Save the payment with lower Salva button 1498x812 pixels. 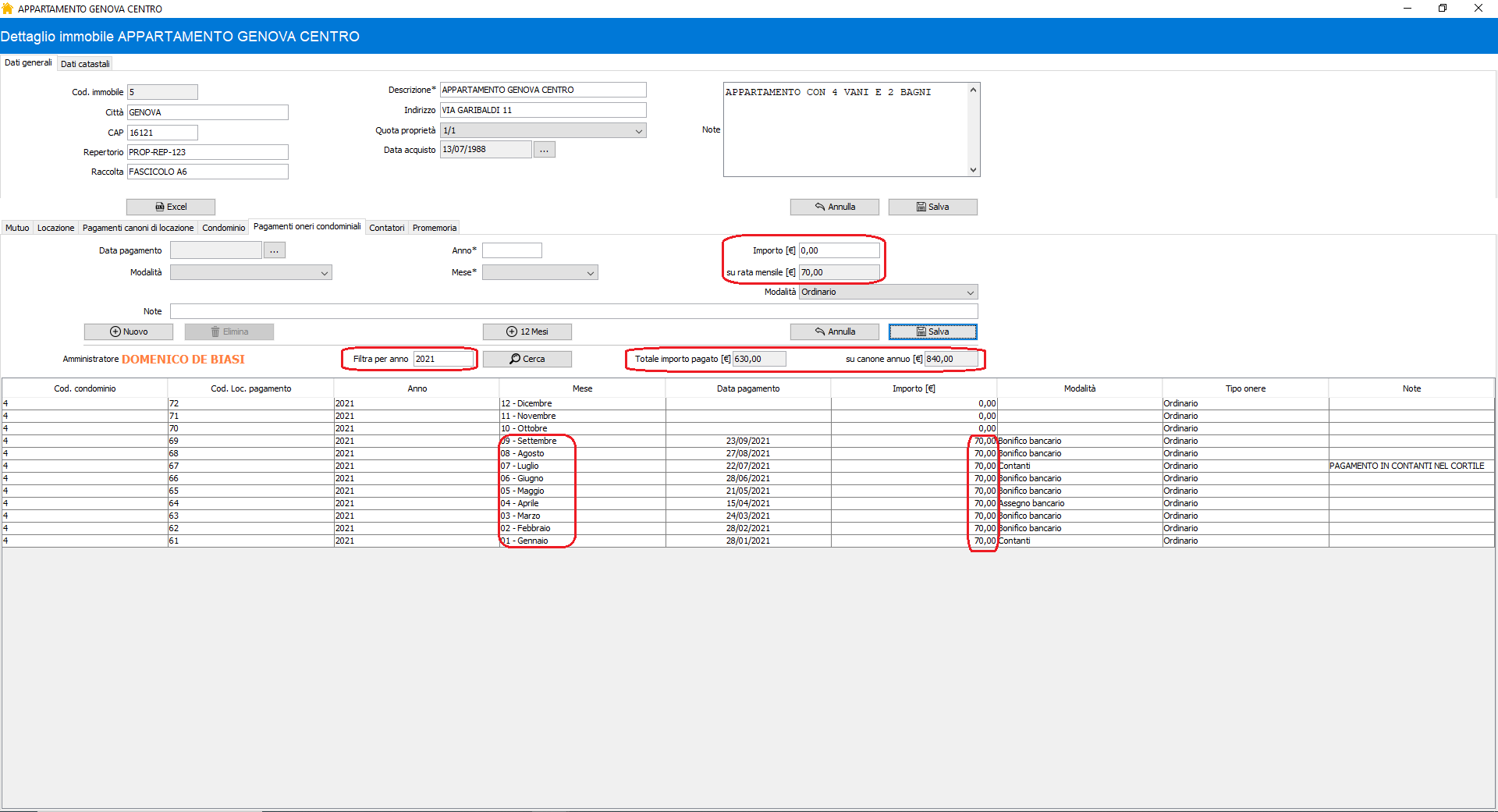point(932,332)
